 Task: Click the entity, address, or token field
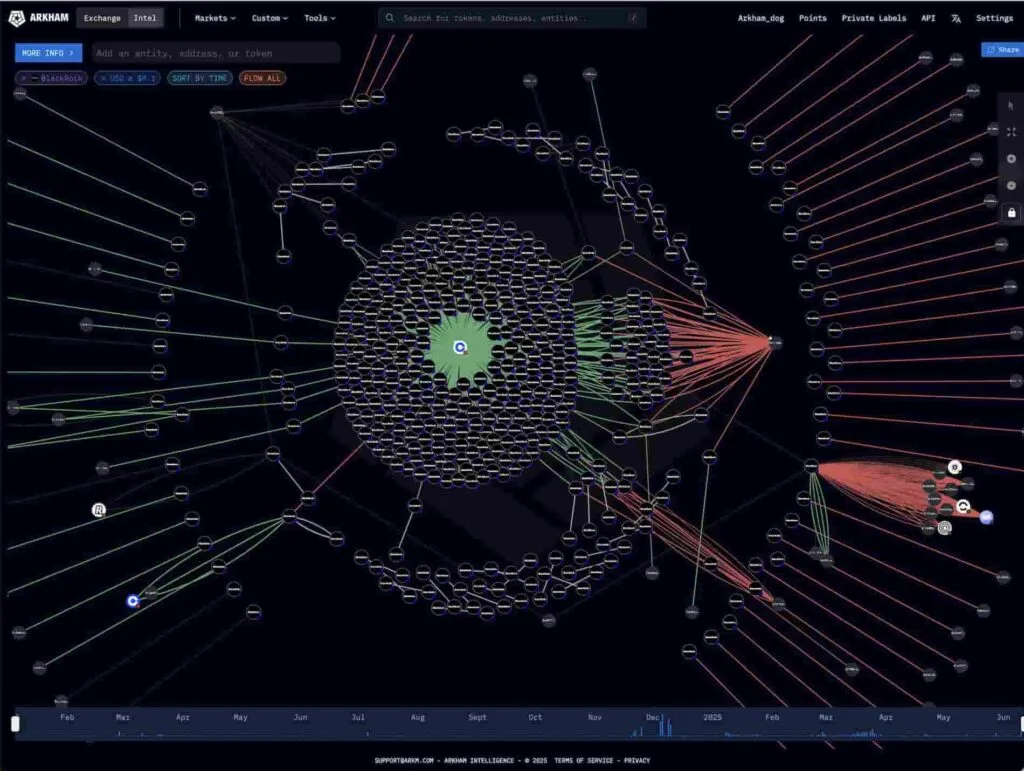point(215,53)
